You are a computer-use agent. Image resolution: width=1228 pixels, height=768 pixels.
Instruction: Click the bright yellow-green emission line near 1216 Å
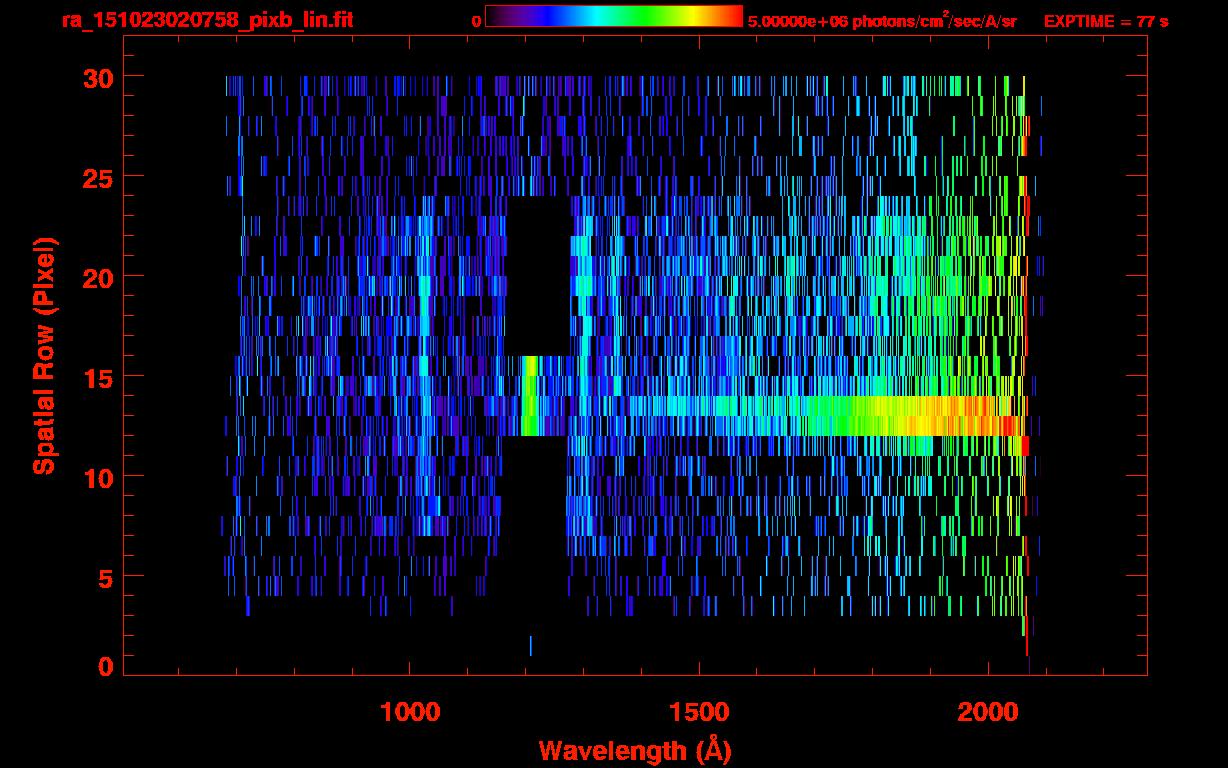click(x=530, y=396)
